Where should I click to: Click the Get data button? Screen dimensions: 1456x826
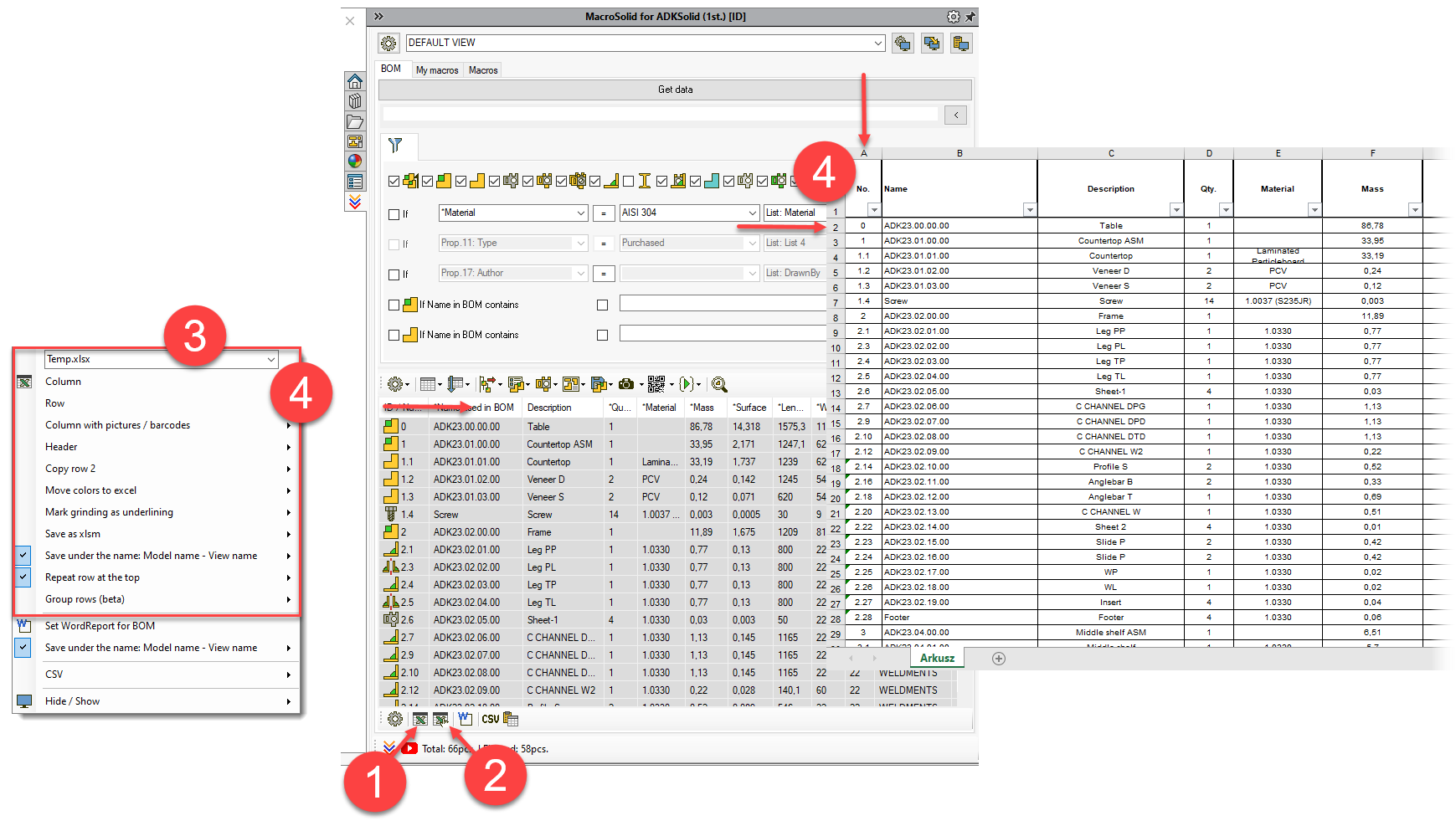(x=675, y=90)
